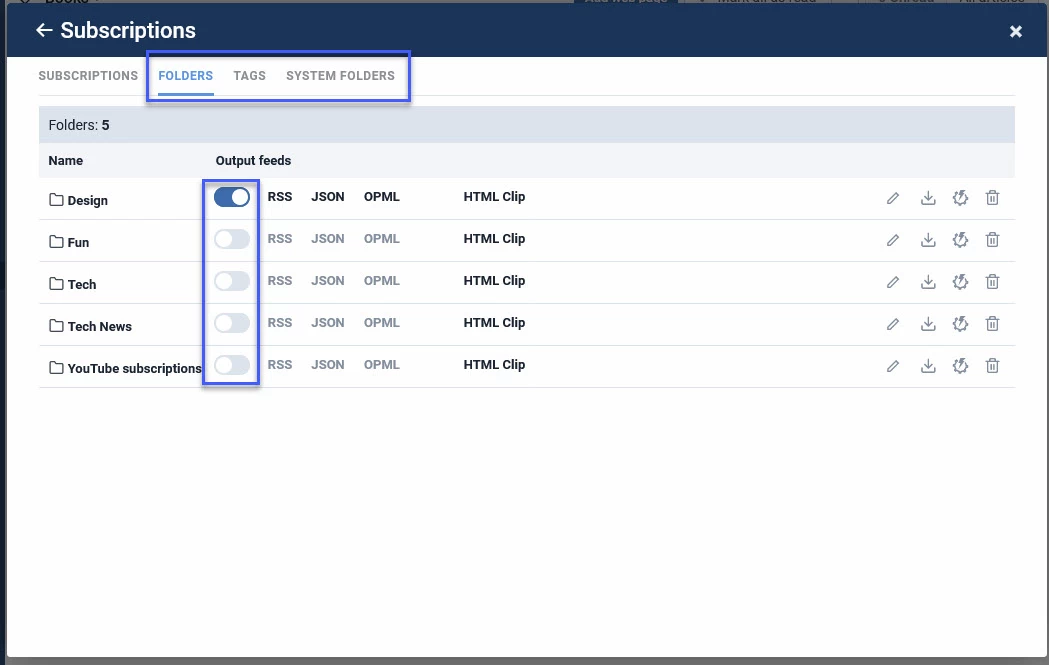Click HTML Clip for the Design folder
This screenshot has width=1049, height=665.
(x=494, y=197)
